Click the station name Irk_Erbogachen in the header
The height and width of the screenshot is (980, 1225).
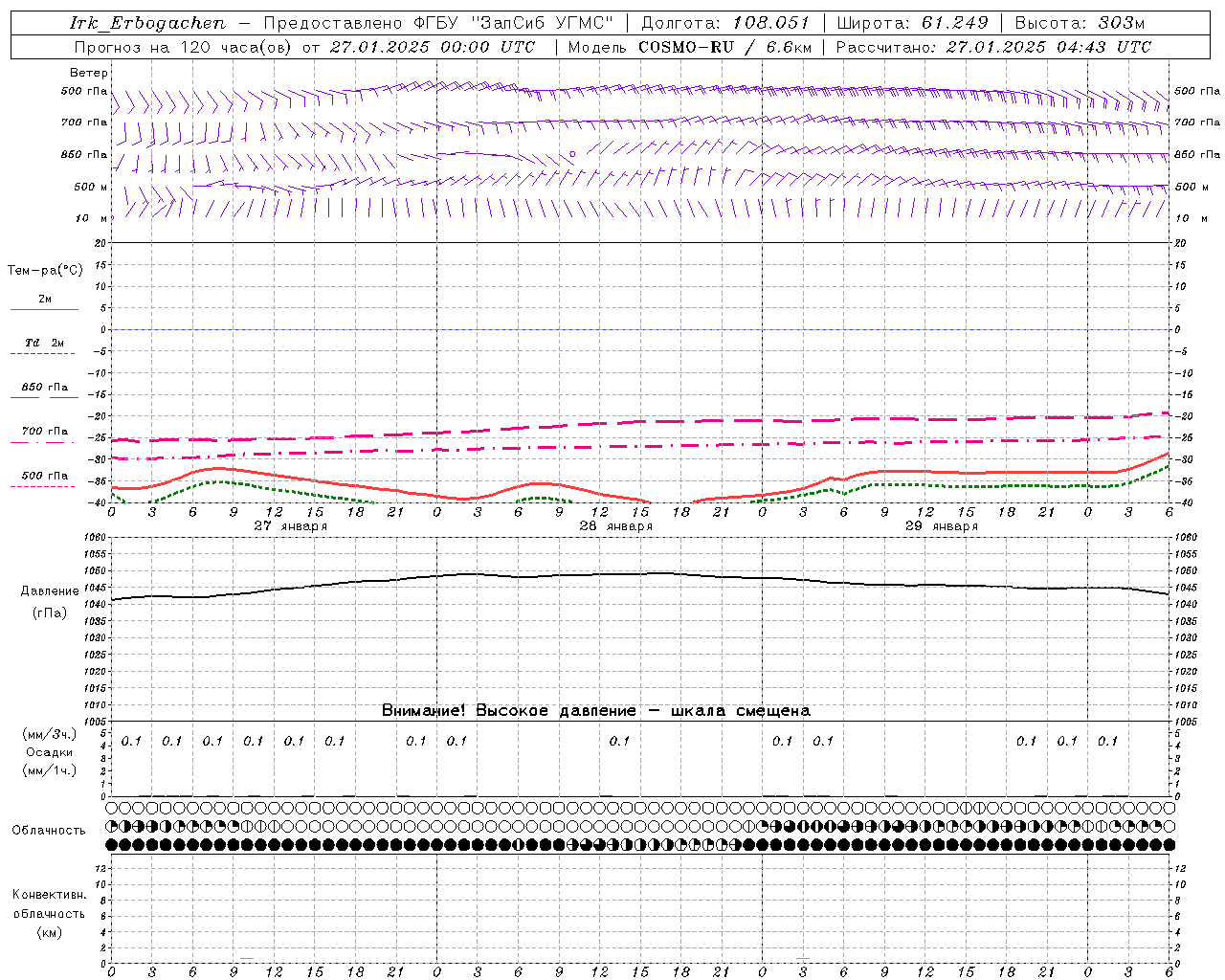(x=147, y=23)
